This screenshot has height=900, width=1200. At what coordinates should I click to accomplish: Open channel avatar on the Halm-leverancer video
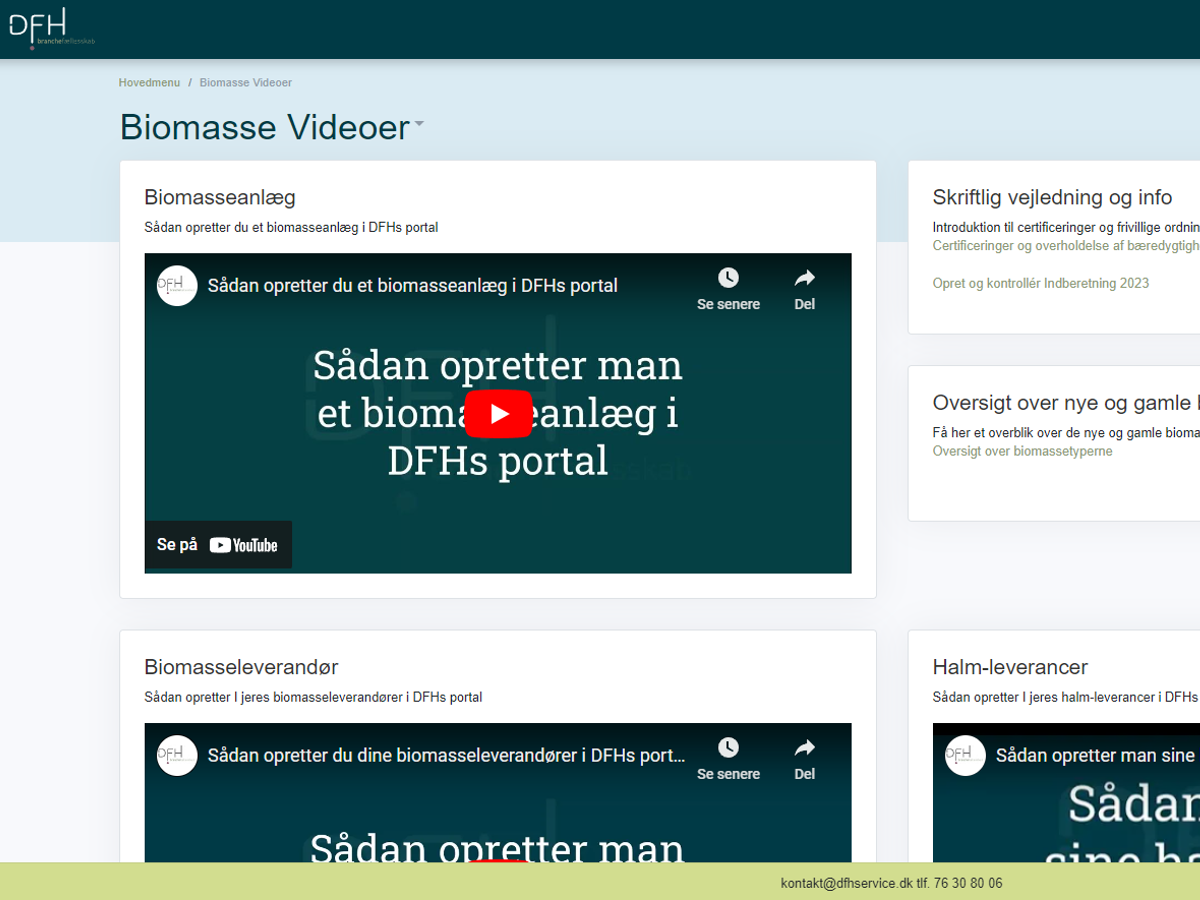coord(965,756)
